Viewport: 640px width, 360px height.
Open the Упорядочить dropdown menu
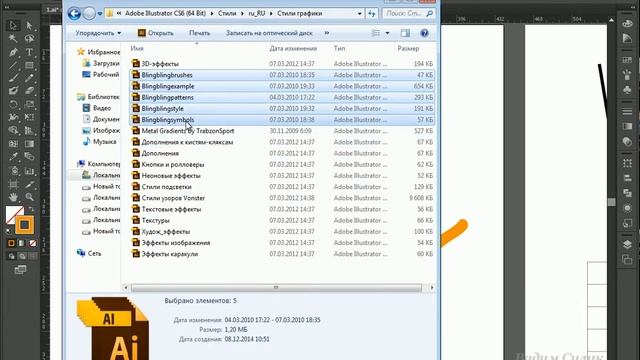pyautogui.click(x=98, y=33)
